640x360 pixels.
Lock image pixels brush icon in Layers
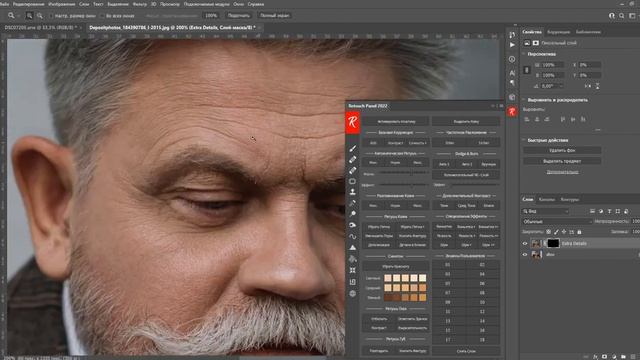(556, 232)
